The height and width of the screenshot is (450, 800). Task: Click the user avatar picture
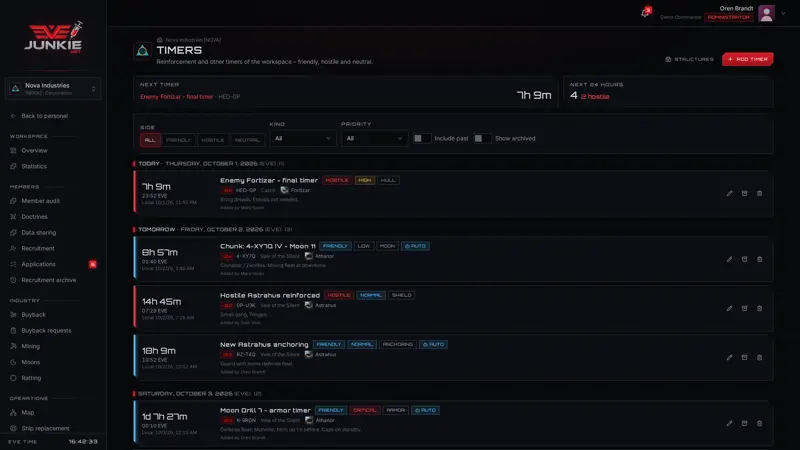[766, 13]
